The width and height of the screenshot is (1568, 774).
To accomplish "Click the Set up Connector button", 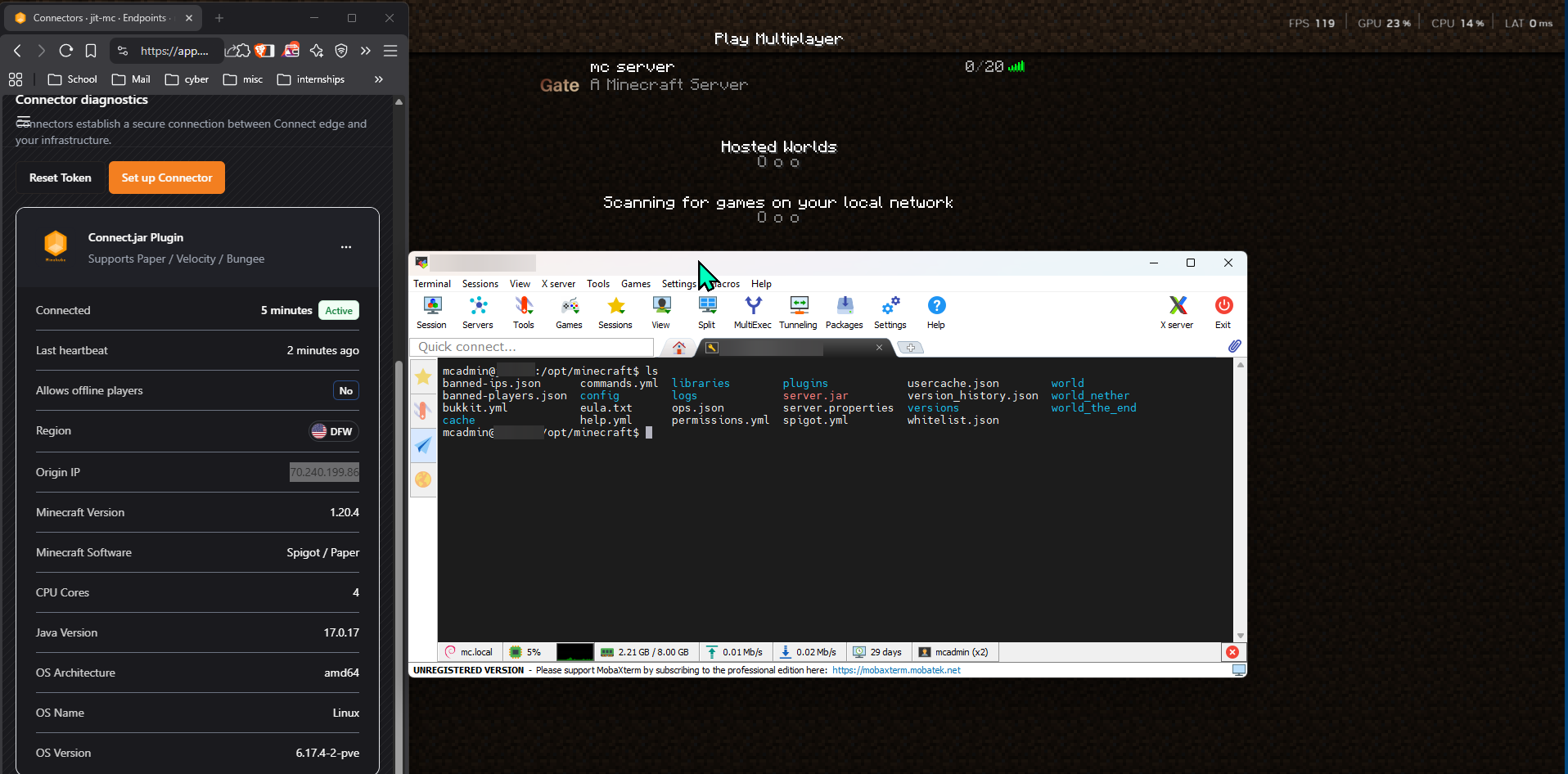I will coord(167,178).
